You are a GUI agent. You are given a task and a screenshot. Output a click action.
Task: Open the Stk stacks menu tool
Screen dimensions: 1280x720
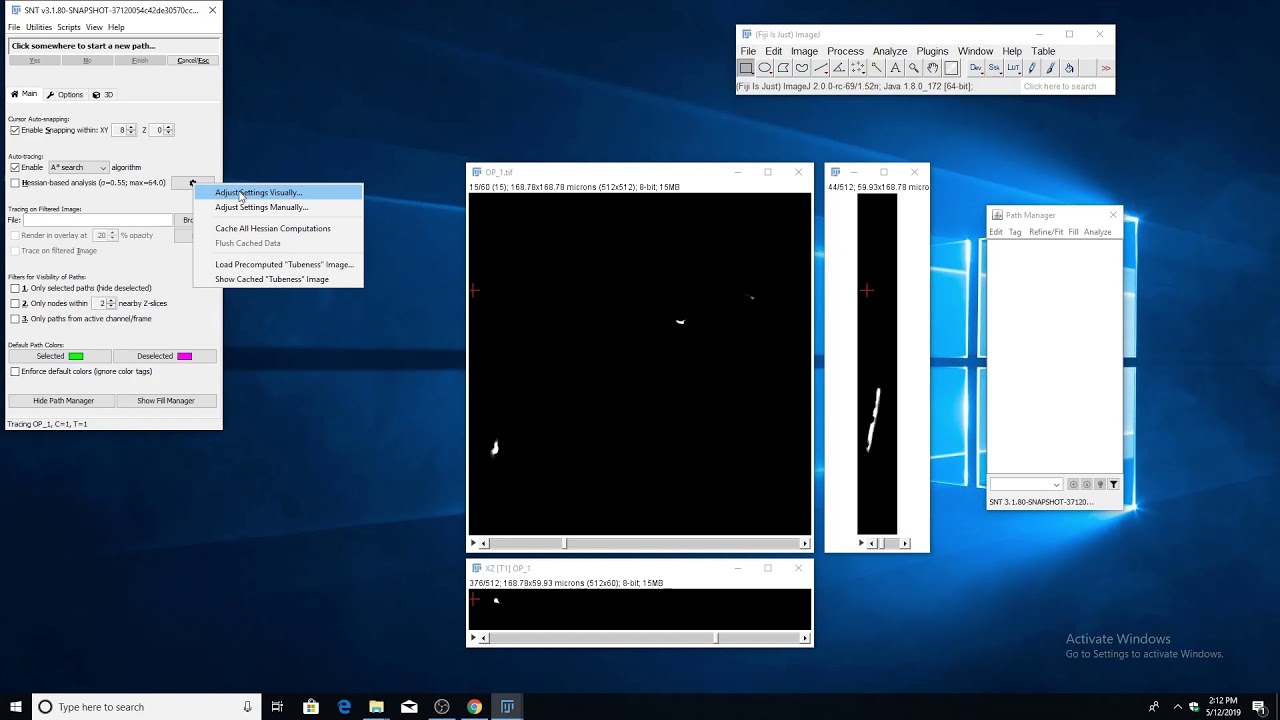tap(994, 68)
